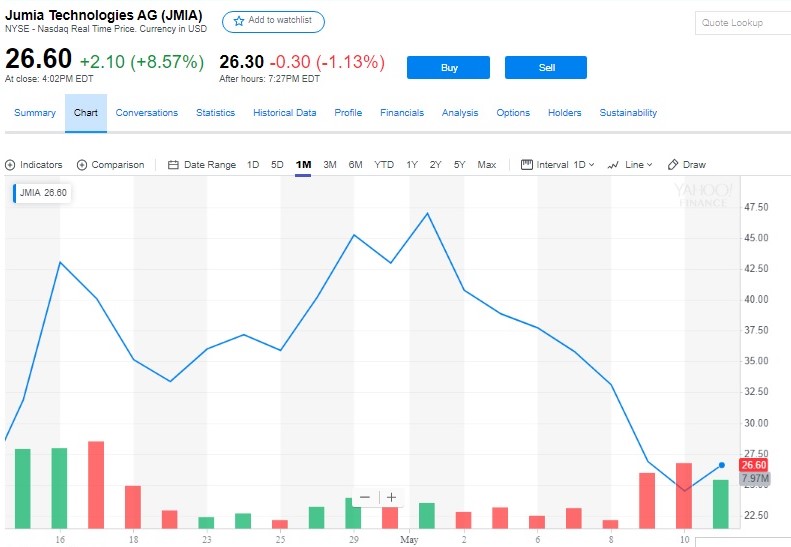
Task: Switch to the Statistics tab
Action: 215,113
